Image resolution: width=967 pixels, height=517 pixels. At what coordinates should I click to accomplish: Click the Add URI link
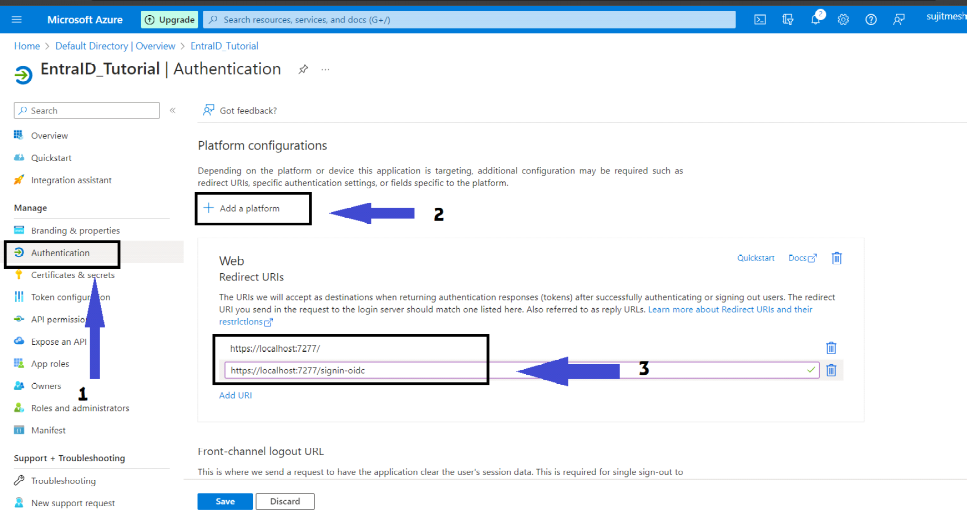point(235,395)
